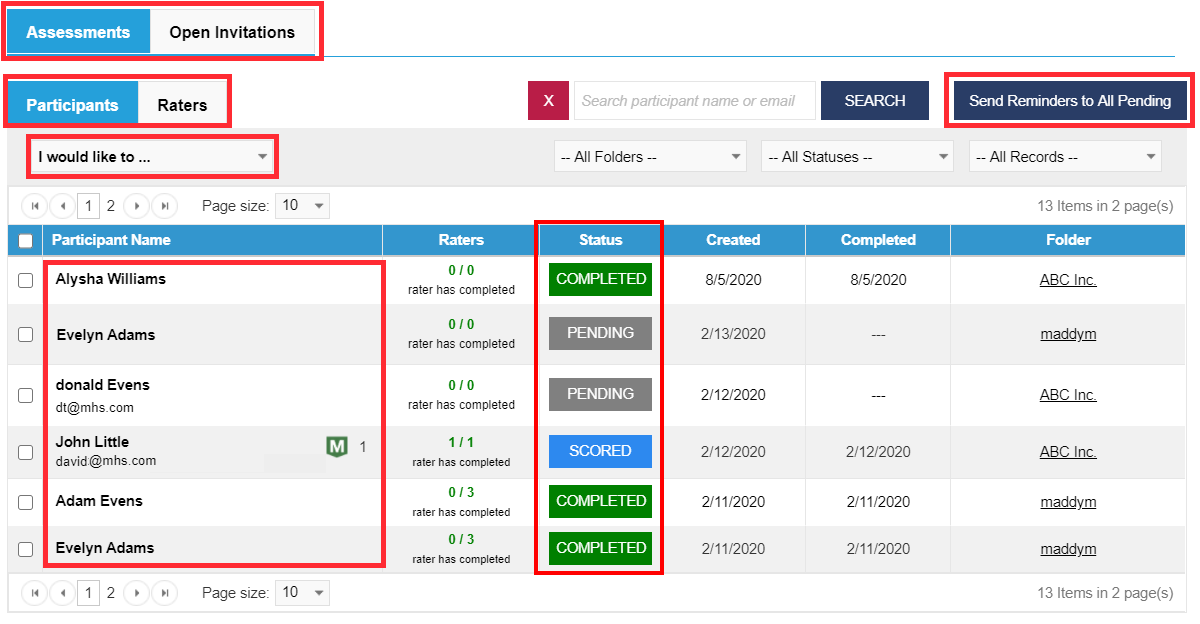
Task: Click the SEARCH button
Action: click(x=875, y=101)
